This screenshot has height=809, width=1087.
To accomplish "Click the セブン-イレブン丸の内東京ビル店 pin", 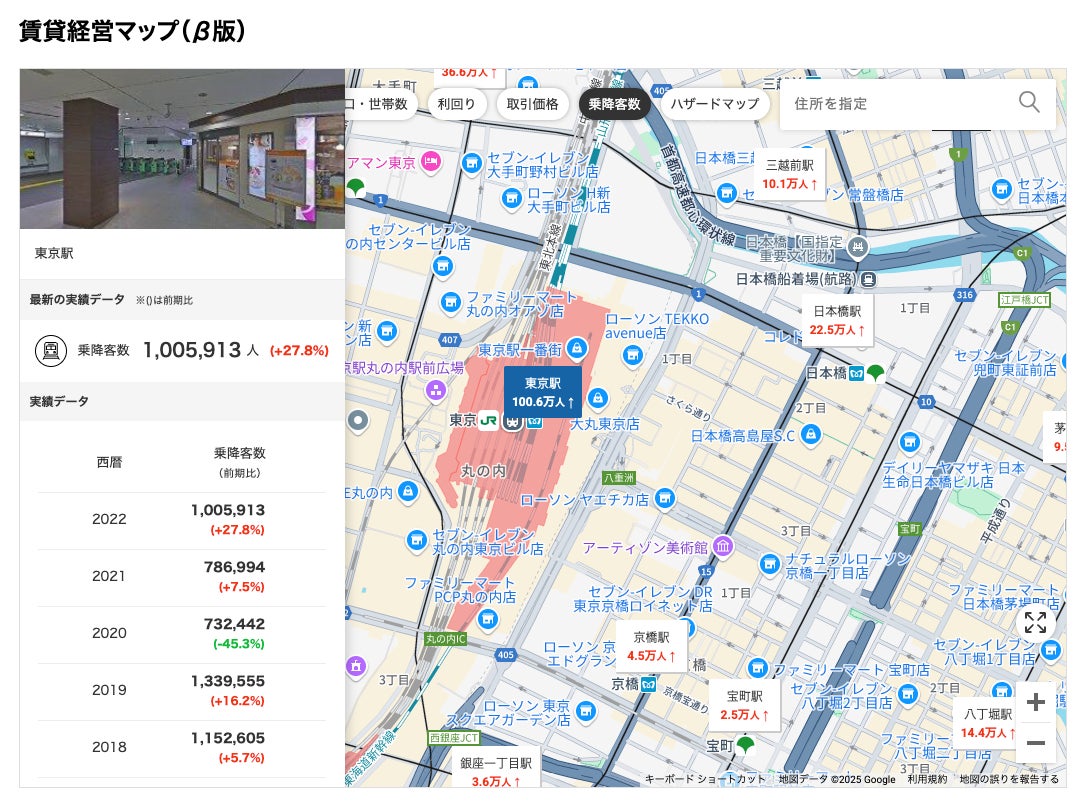I will pos(417,540).
